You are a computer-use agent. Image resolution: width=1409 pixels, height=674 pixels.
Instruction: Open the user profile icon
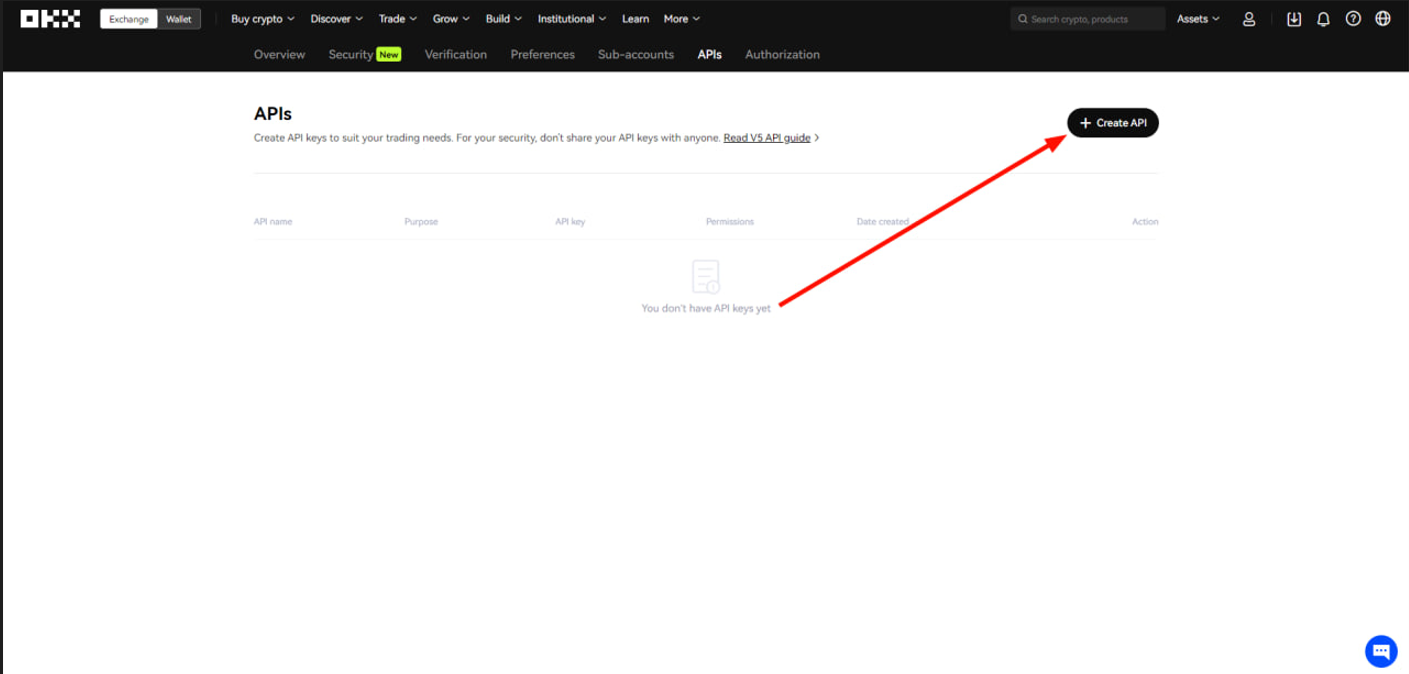(x=1248, y=18)
